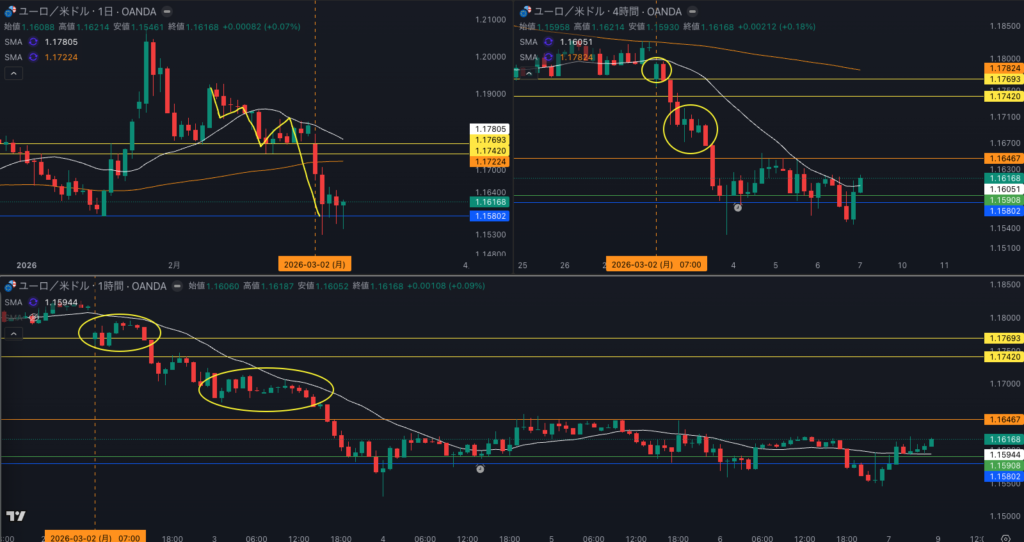Click the EUR/USD symbol icon on daily chart

tap(9, 11)
